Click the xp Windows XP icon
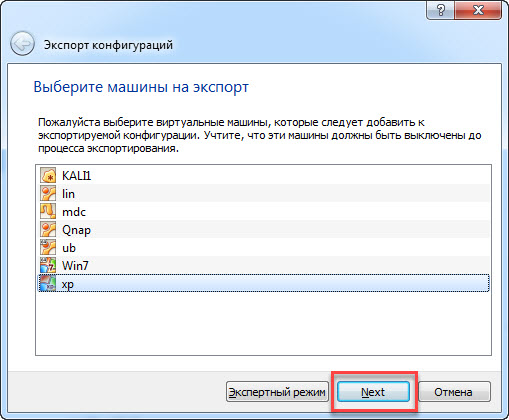509x420 pixels. pos(48,283)
